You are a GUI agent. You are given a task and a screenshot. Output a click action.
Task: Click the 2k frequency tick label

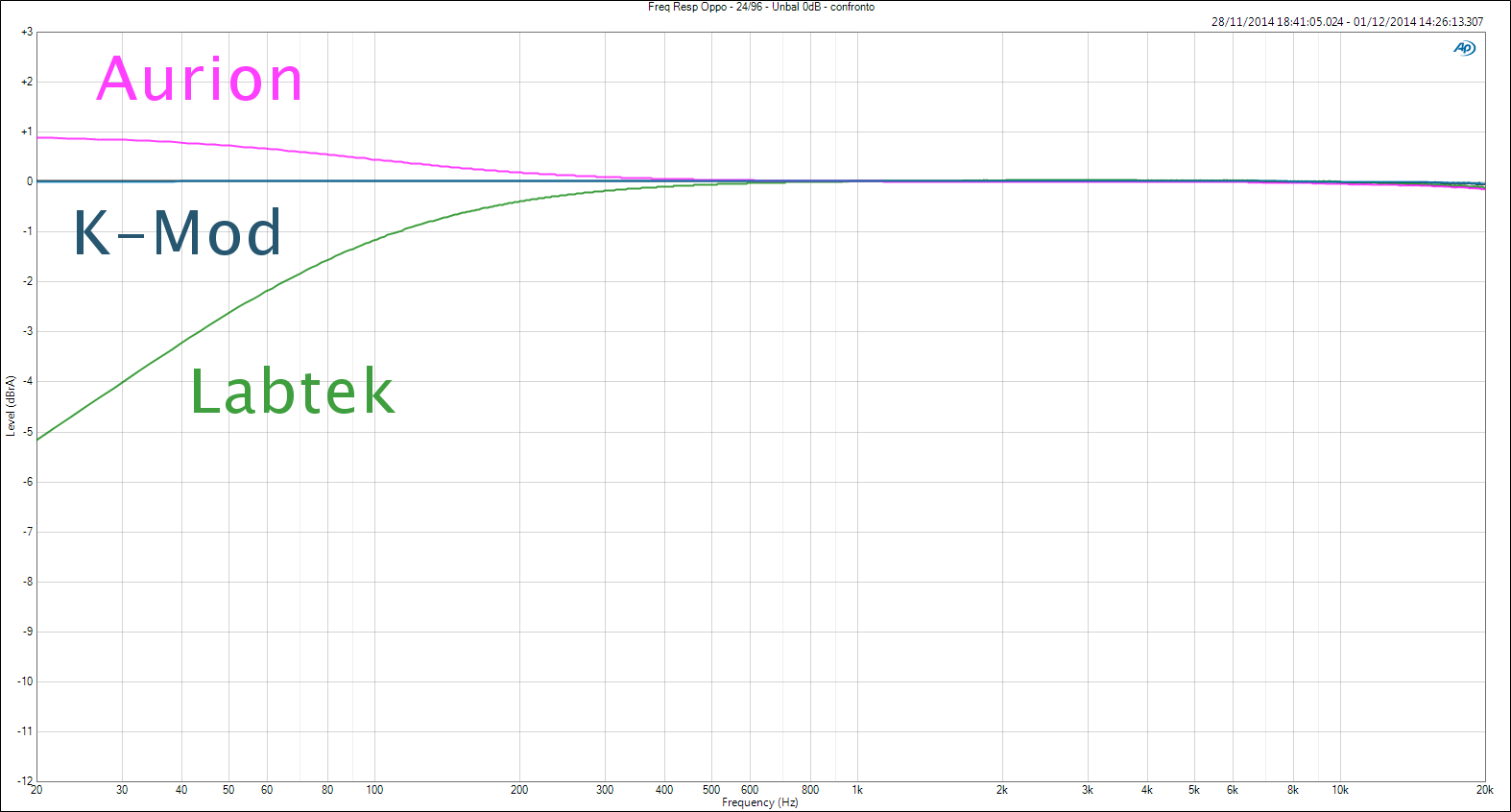pyautogui.click(x=1001, y=790)
